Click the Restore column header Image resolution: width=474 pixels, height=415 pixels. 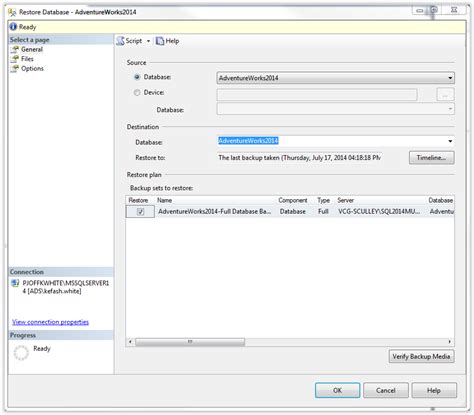[138, 200]
